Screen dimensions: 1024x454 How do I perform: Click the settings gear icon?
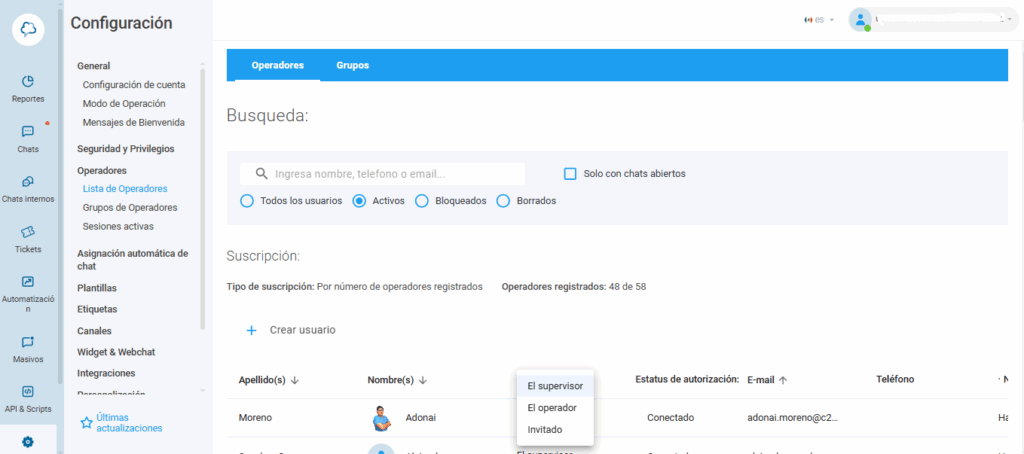(x=27, y=442)
